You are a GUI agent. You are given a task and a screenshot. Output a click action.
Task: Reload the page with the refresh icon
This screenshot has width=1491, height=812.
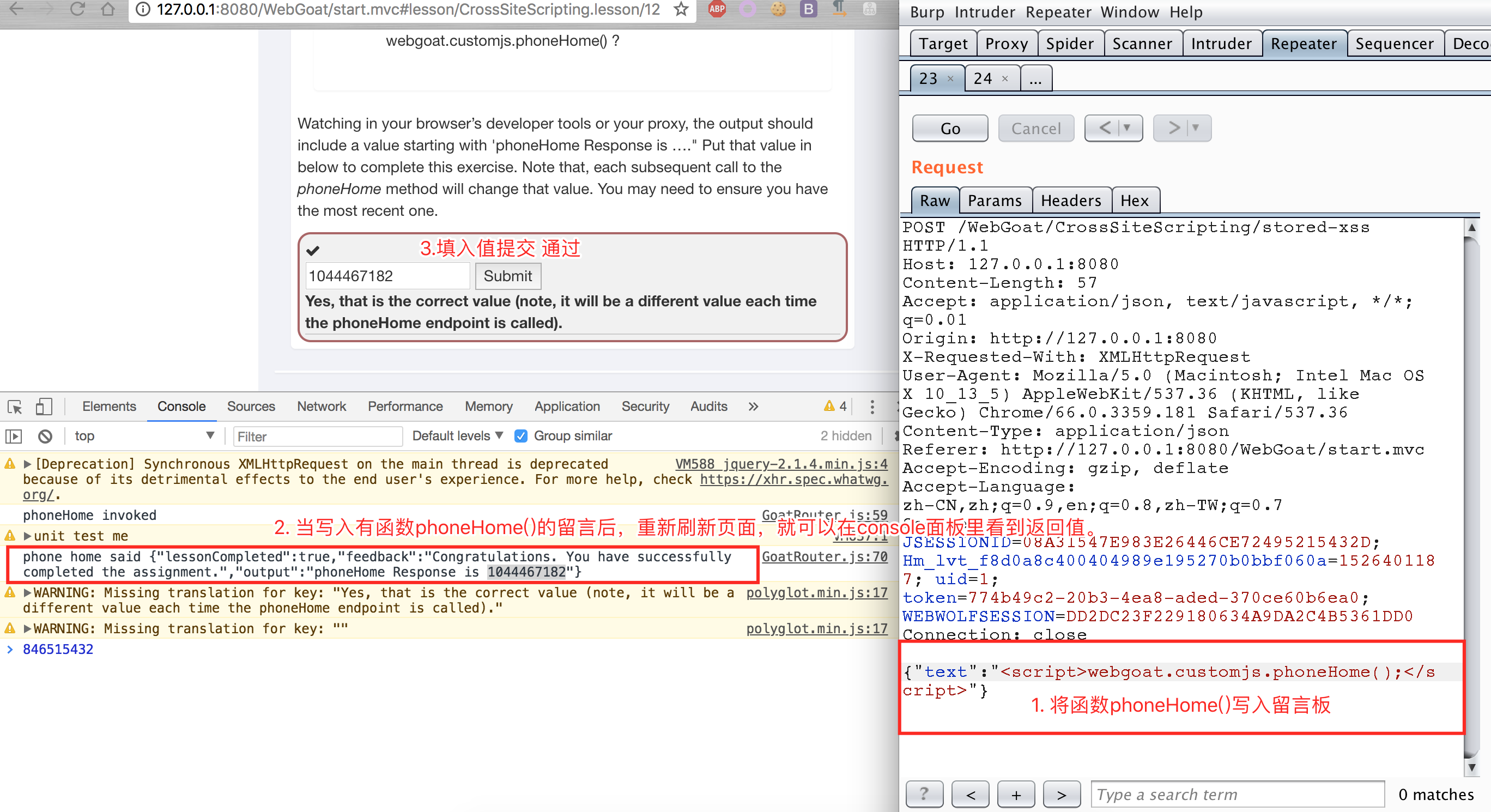[77, 8]
